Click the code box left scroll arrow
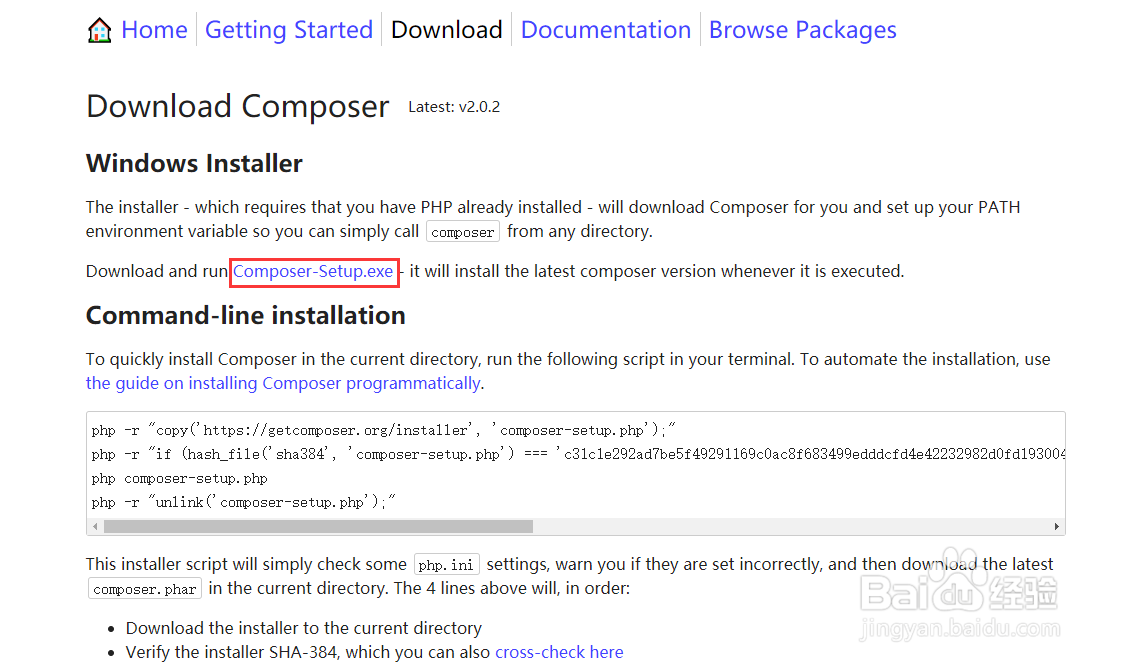The width and height of the screenshot is (1121, 667). click(95, 526)
